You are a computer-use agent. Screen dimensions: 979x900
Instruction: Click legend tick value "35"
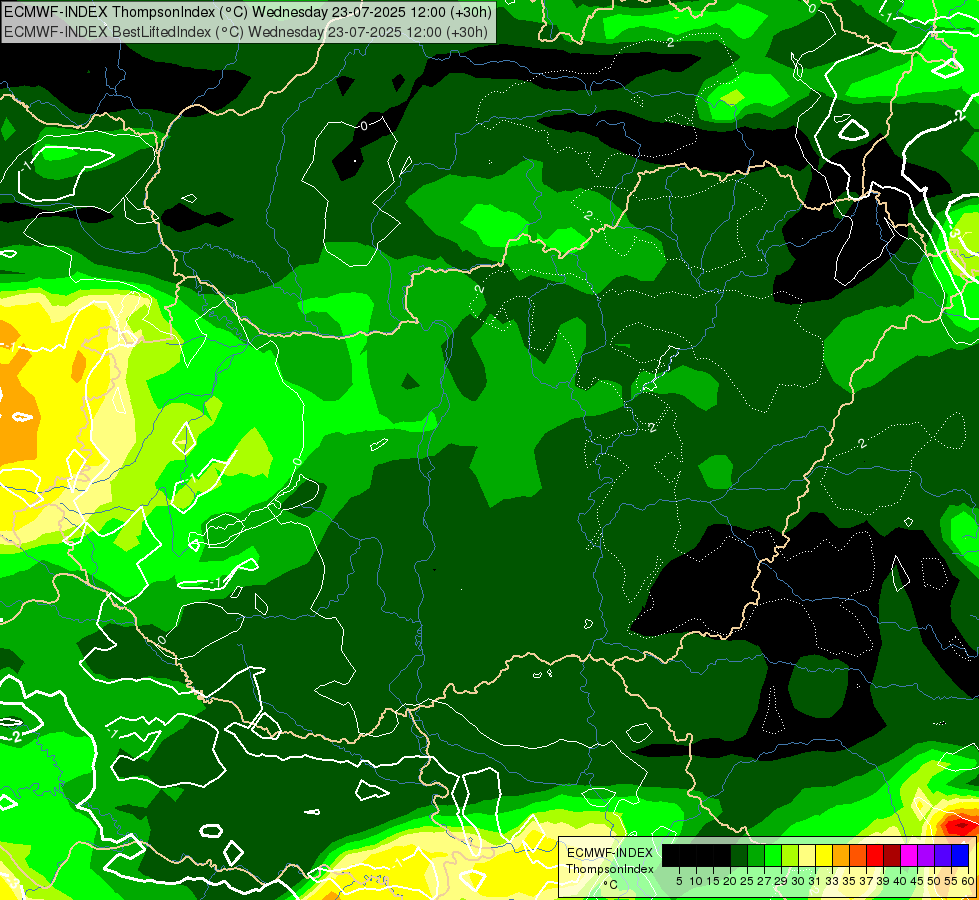[849, 881]
